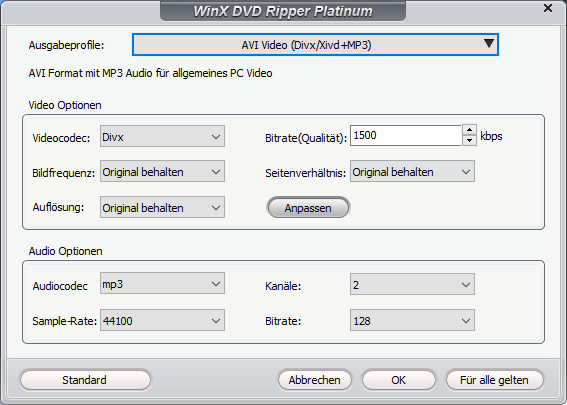Click the Für alle gelten button
Image resolution: width=567 pixels, height=405 pixels.
(x=494, y=380)
